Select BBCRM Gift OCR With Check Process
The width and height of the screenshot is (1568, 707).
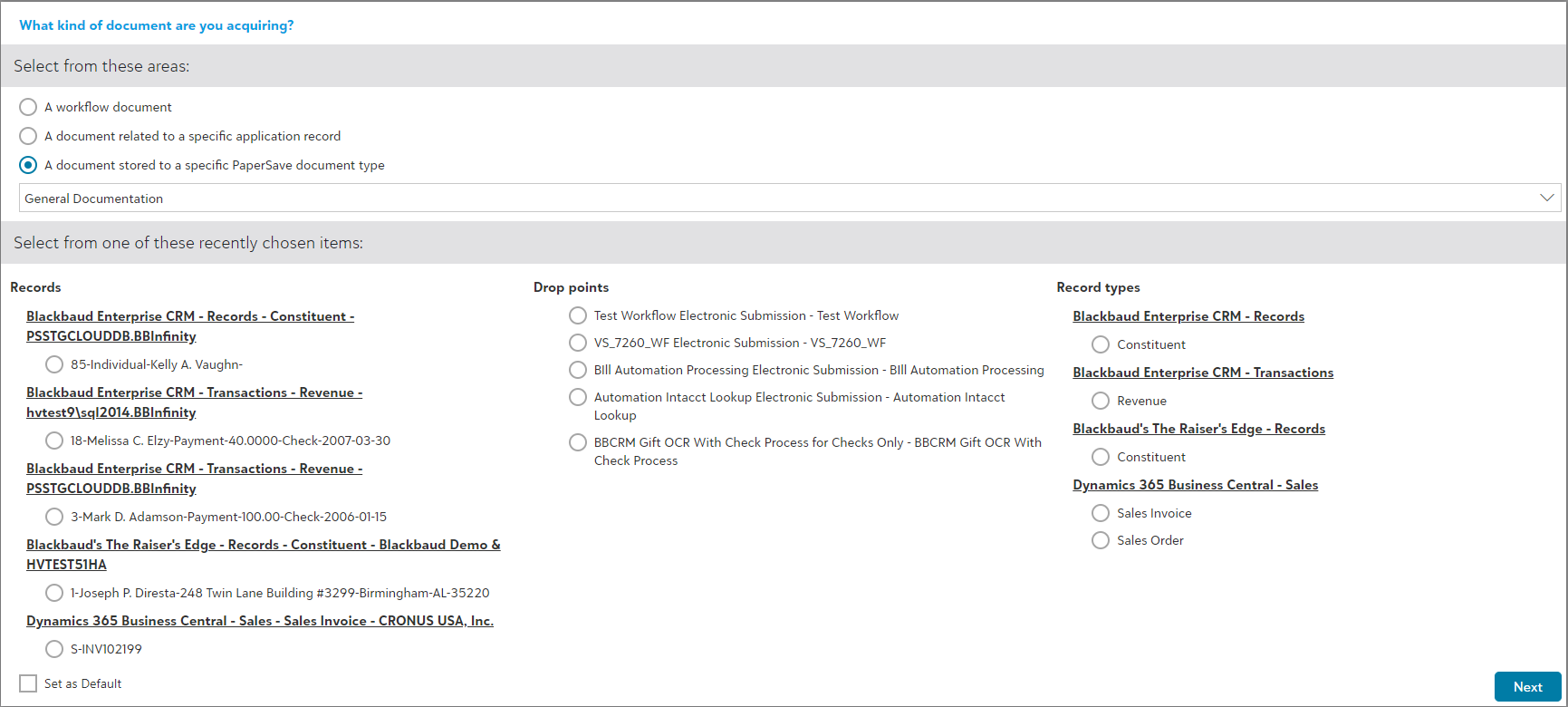[578, 442]
